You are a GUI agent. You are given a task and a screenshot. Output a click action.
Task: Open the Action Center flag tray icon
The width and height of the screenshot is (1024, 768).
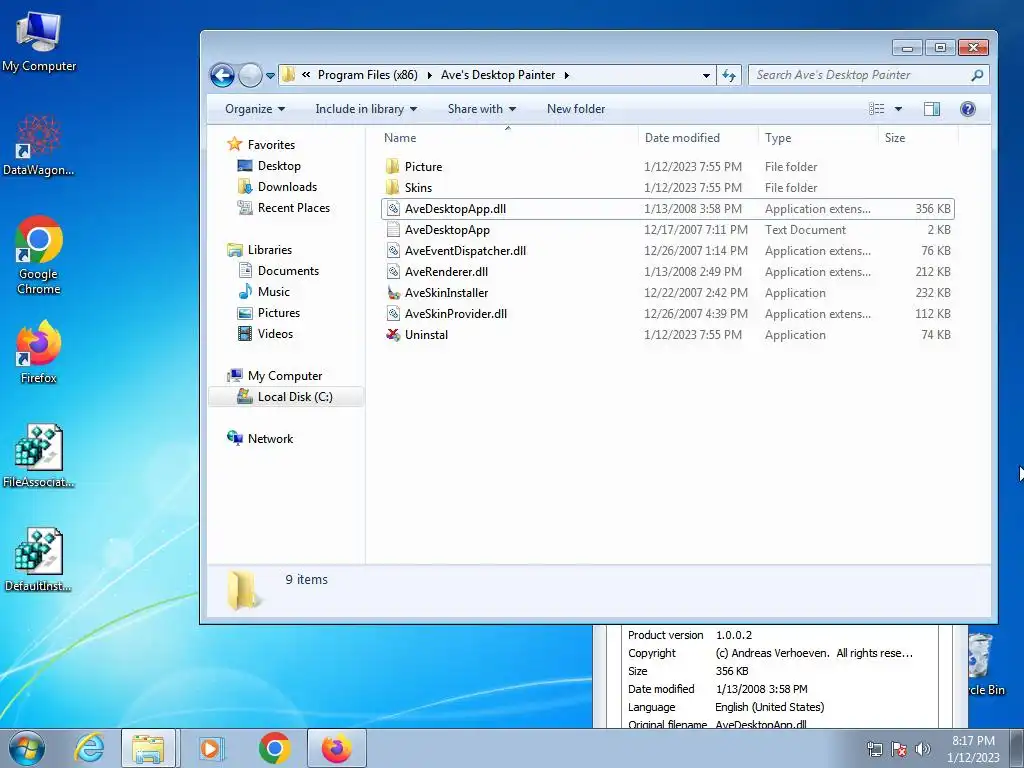point(899,748)
